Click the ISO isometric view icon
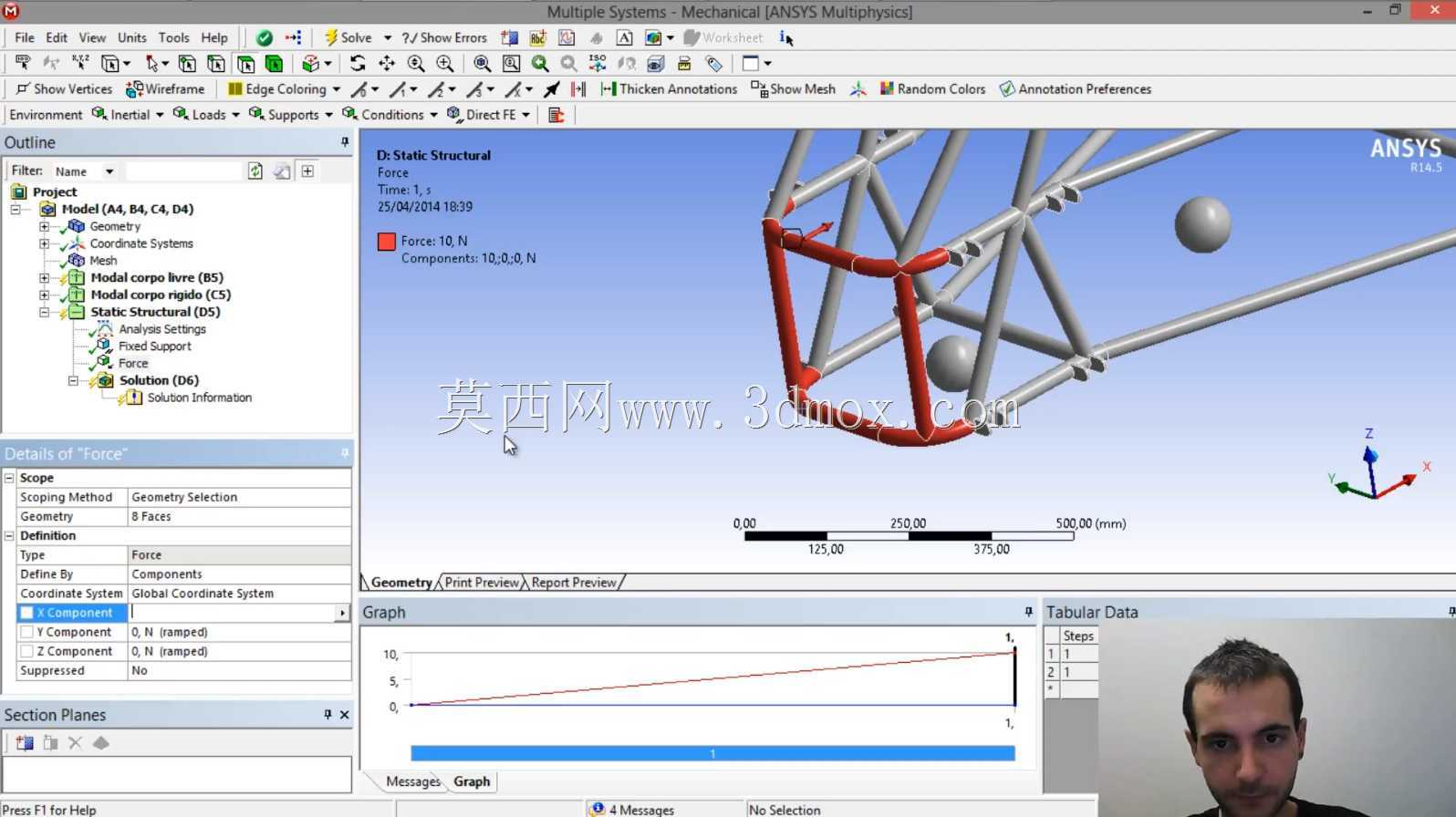The image size is (1456, 817). [598, 63]
